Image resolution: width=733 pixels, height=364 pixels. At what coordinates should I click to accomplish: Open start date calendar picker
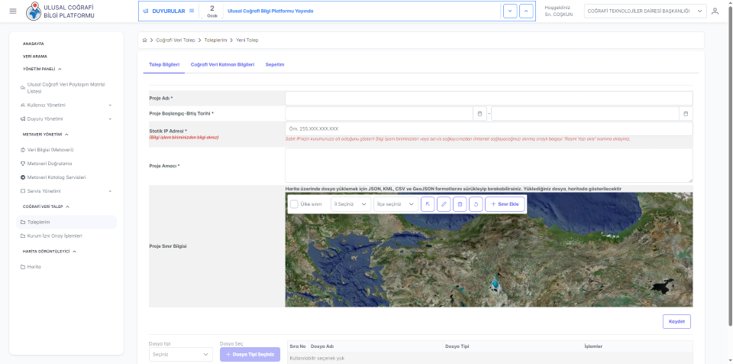pos(480,114)
